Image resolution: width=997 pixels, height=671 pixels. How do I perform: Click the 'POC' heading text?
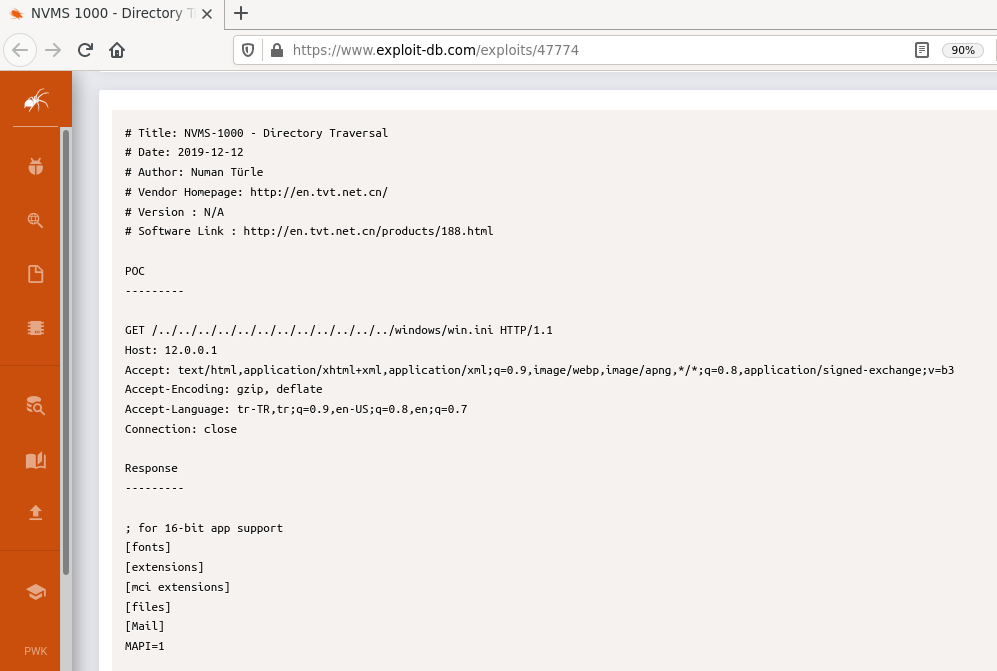point(135,271)
